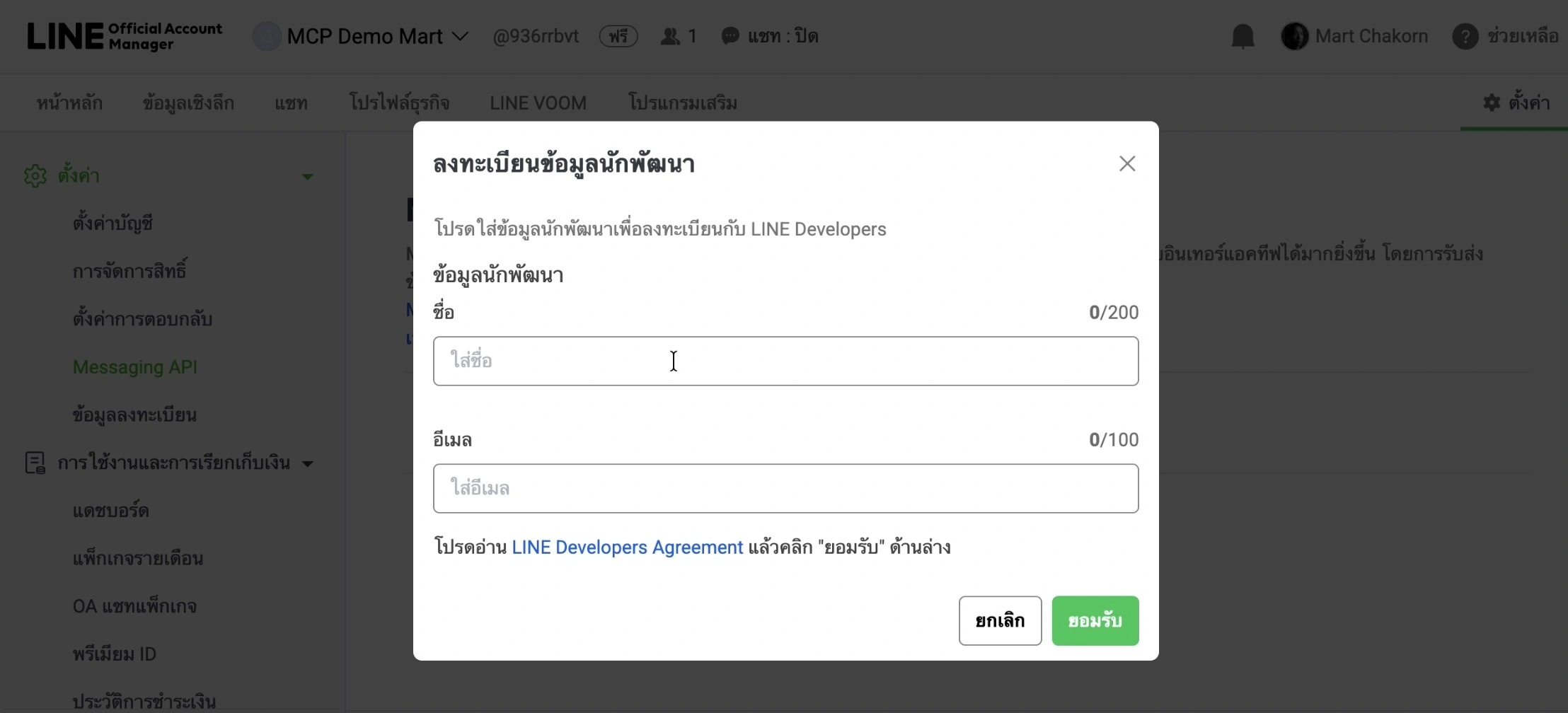Open the ข้อมูลเชิงลึก tab
This screenshot has width=1568, height=713.
pos(188,103)
